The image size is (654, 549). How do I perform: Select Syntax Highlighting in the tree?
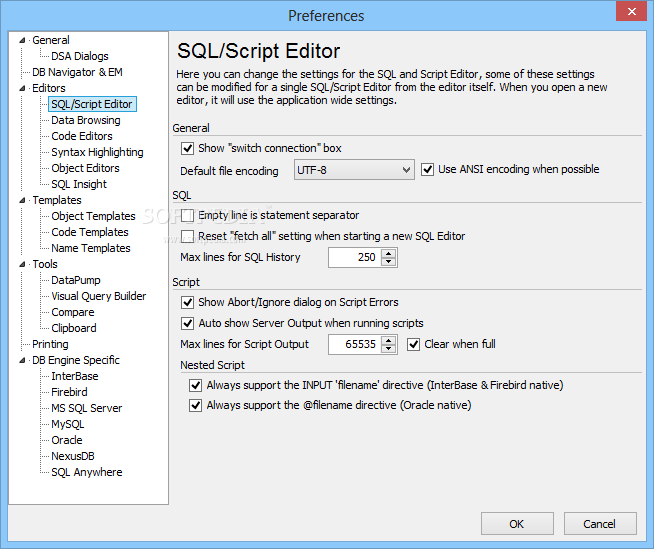(x=97, y=152)
